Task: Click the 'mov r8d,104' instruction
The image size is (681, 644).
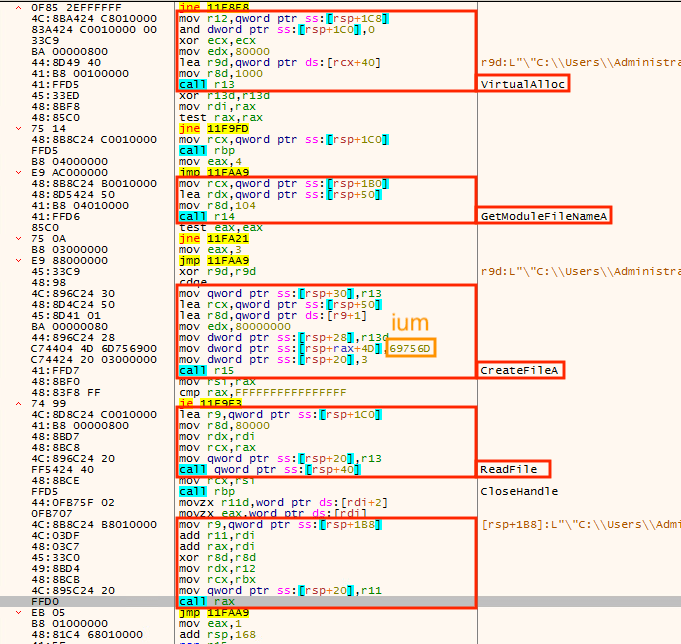Action: 217,205
